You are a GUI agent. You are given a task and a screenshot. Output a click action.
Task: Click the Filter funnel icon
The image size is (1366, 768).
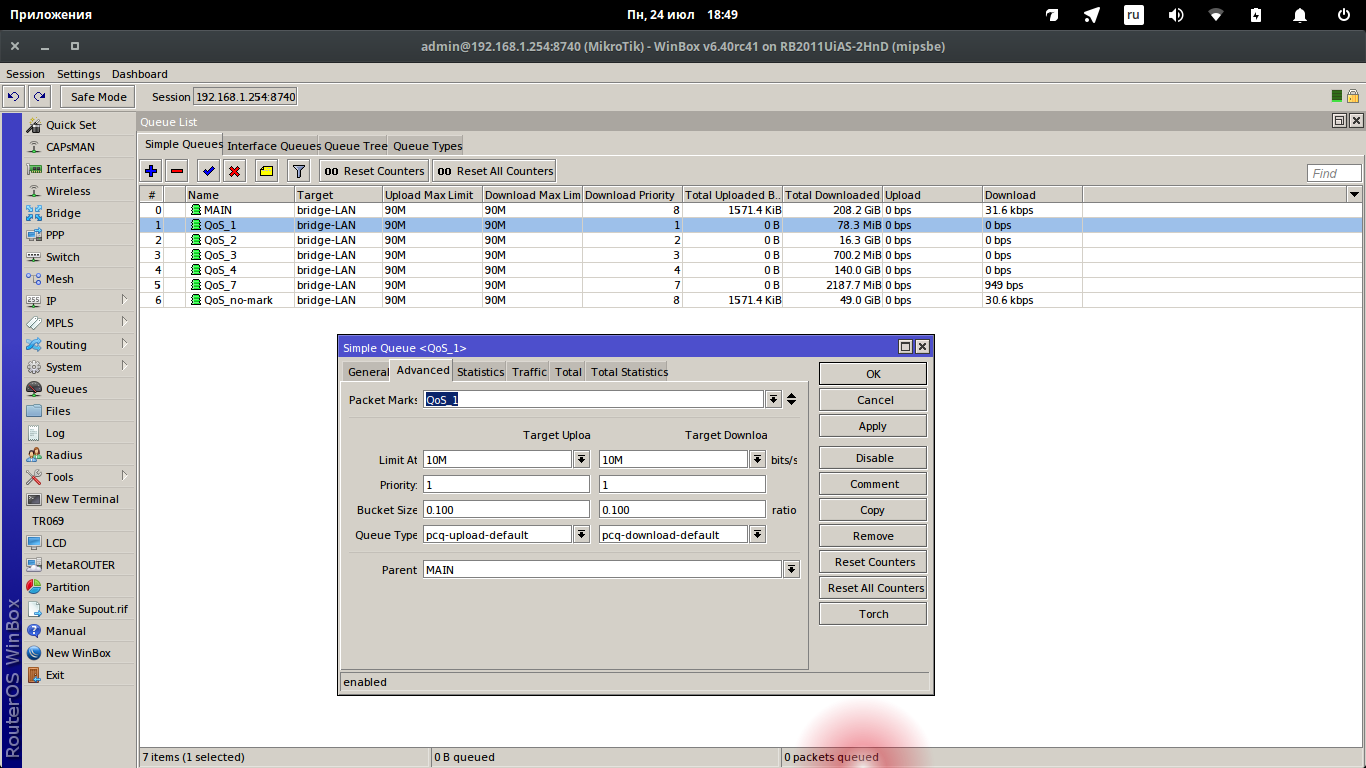pos(298,171)
